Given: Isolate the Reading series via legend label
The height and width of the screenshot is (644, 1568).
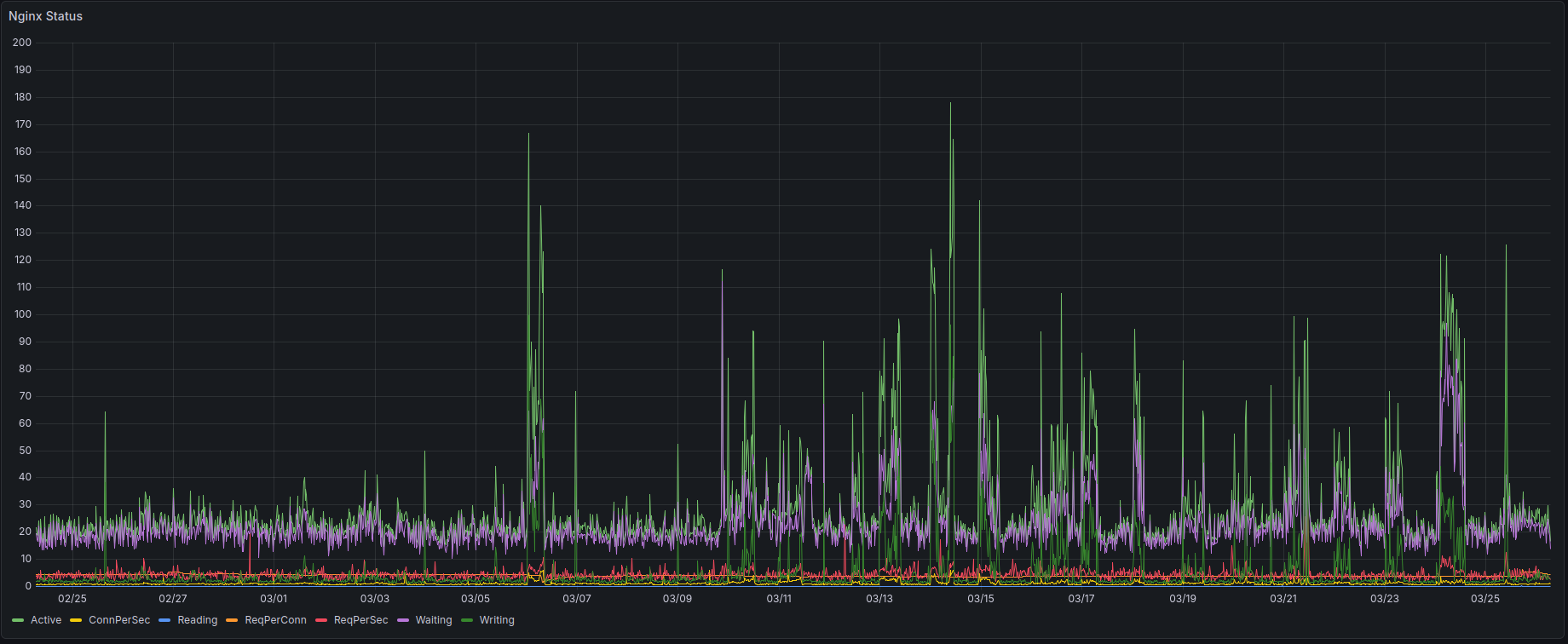Looking at the screenshot, I should point(197,620).
